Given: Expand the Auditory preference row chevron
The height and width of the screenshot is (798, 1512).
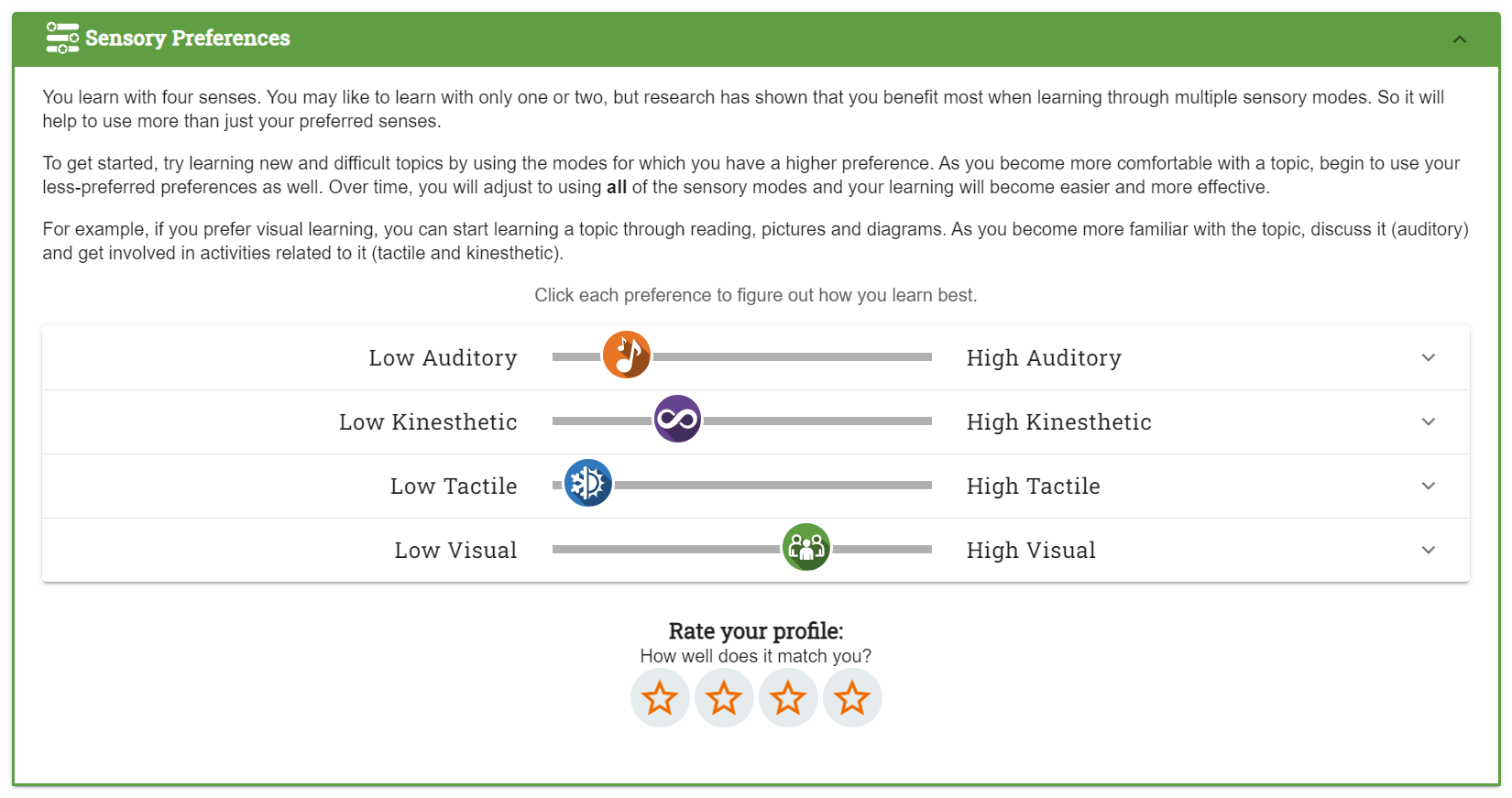Looking at the screenshot, I should [1429, 357].
